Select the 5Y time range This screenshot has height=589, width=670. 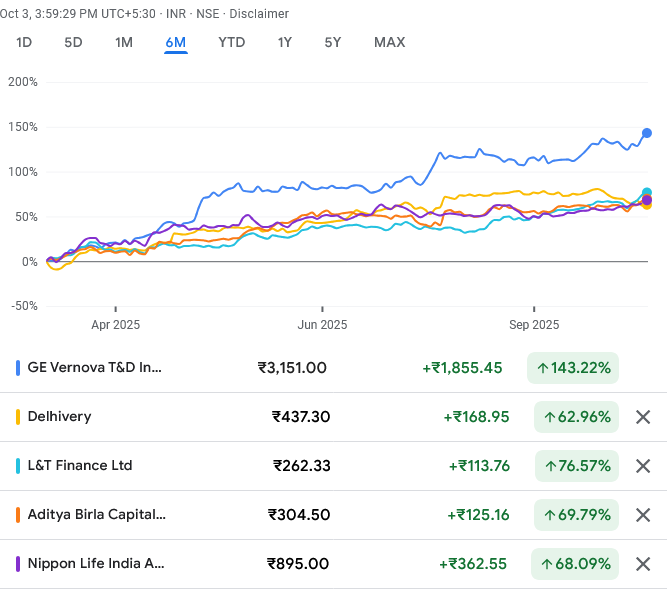(x=333, y=42)
